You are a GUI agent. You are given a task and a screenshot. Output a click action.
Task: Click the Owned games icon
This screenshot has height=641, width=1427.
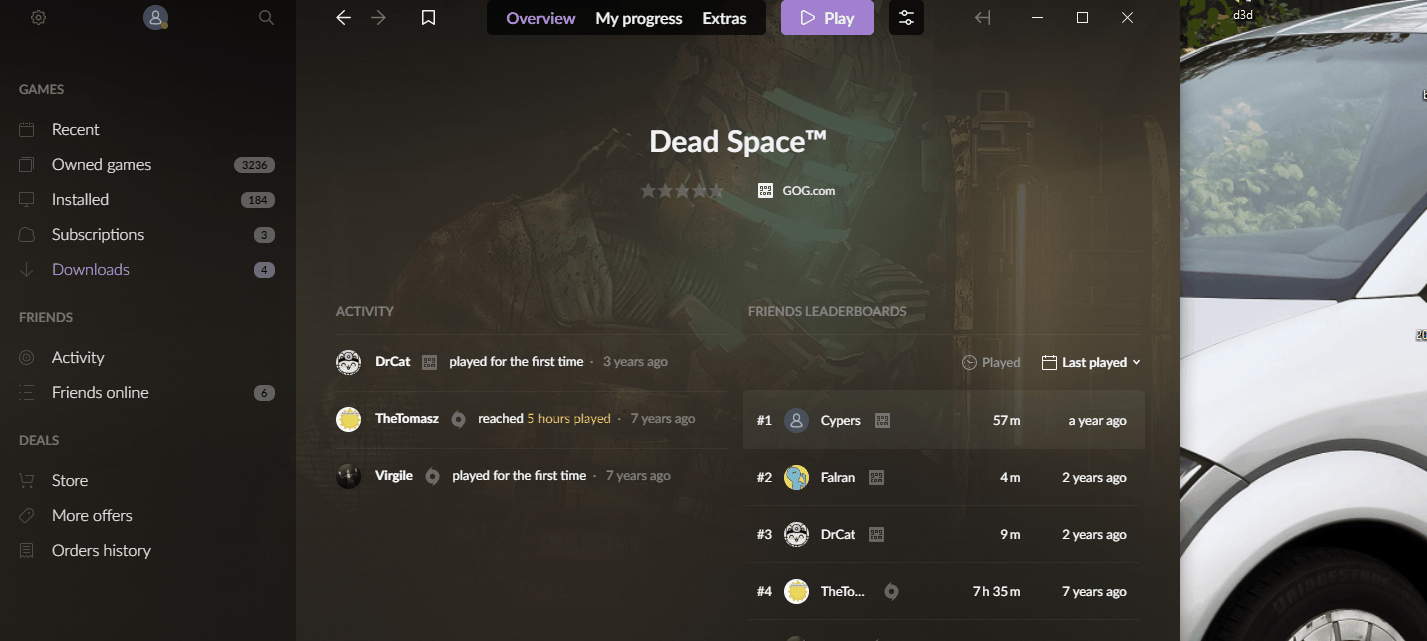pos(27,164)
